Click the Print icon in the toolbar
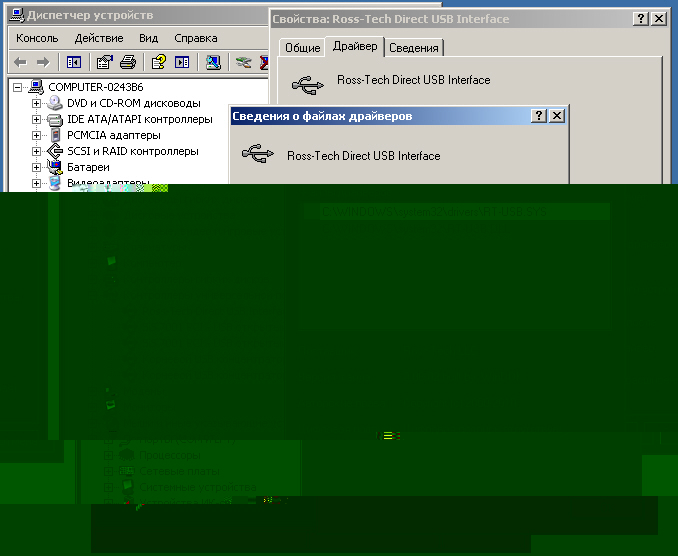The image size is (678, 556). 128,63
